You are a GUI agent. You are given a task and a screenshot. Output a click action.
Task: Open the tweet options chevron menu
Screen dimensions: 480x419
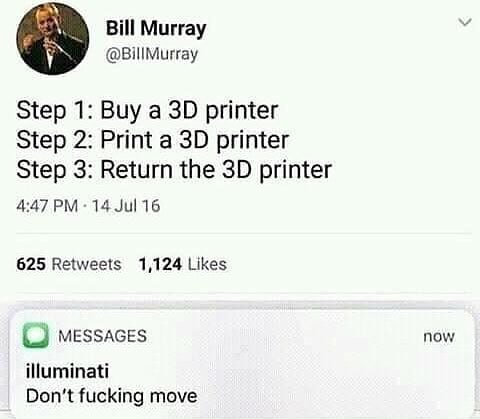click(x=465, y=23)
